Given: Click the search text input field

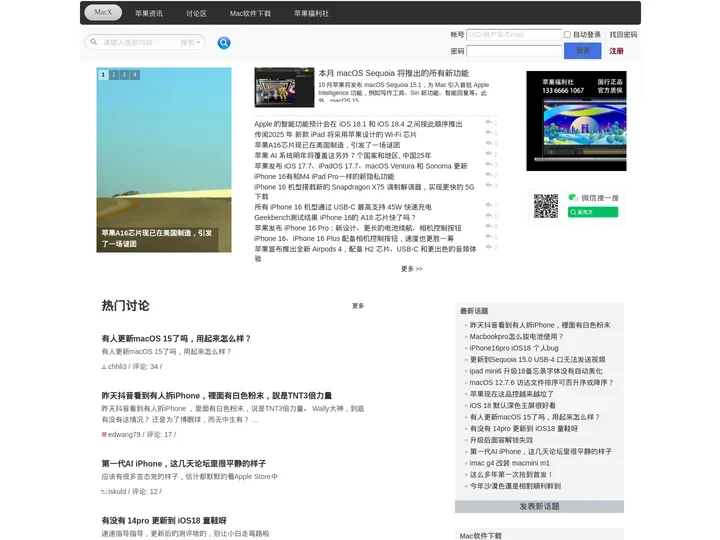Looking at the screenshot, I should (x=138, y=42).
